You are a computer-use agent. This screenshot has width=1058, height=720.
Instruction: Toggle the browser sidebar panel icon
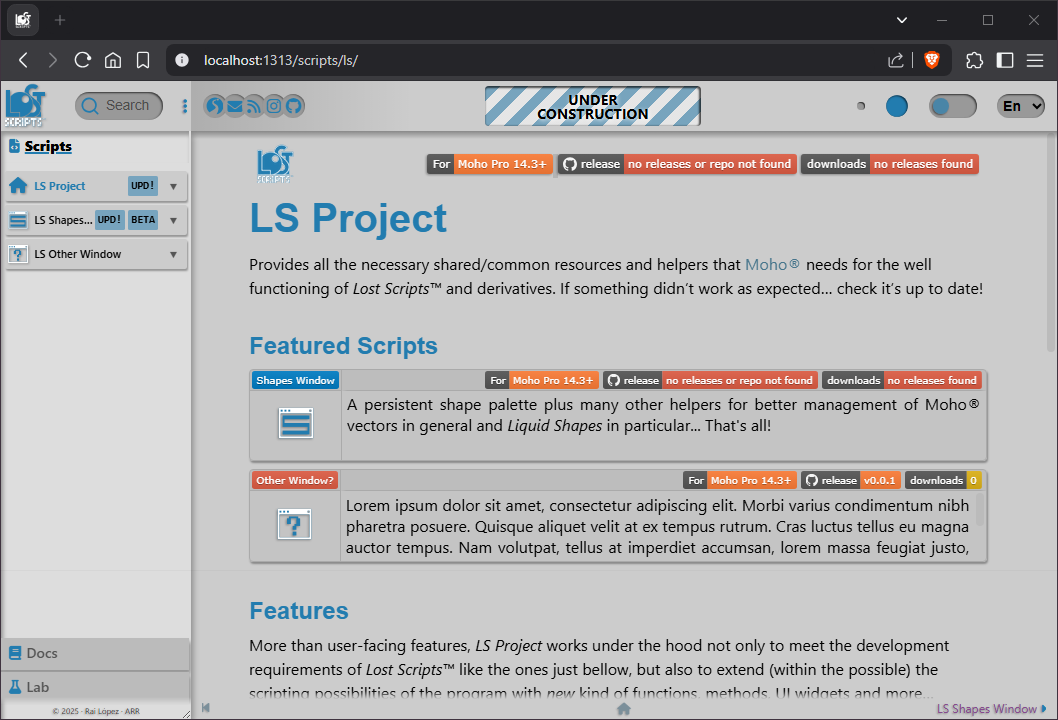click(x=1005, y=60)
